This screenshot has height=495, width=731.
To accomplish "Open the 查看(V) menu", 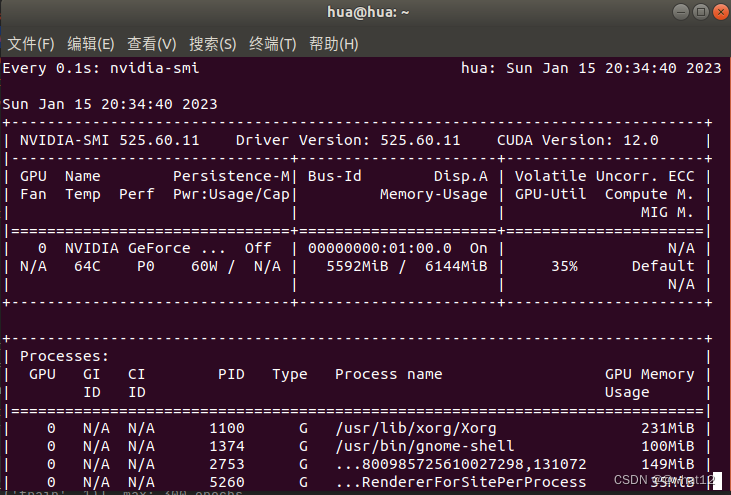I will 152,44.
